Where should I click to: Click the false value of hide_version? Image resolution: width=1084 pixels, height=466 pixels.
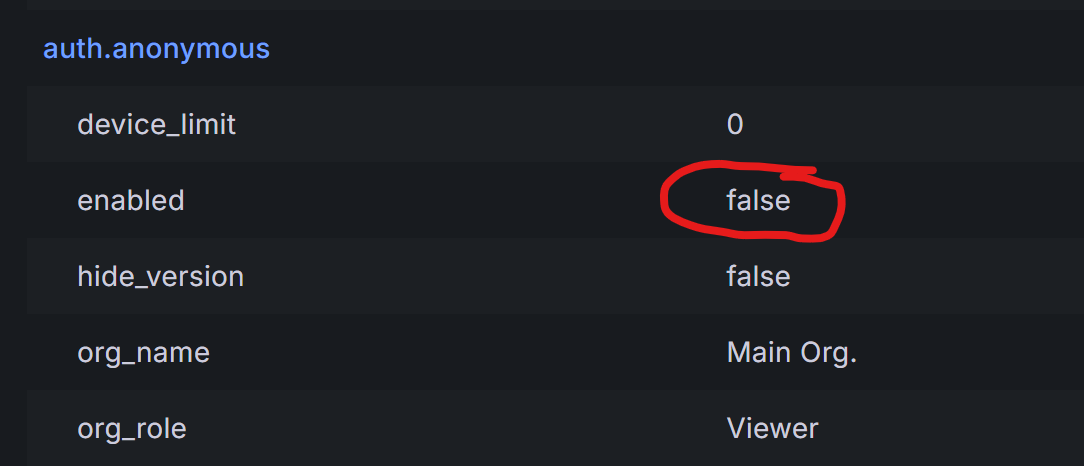point(758,277)
